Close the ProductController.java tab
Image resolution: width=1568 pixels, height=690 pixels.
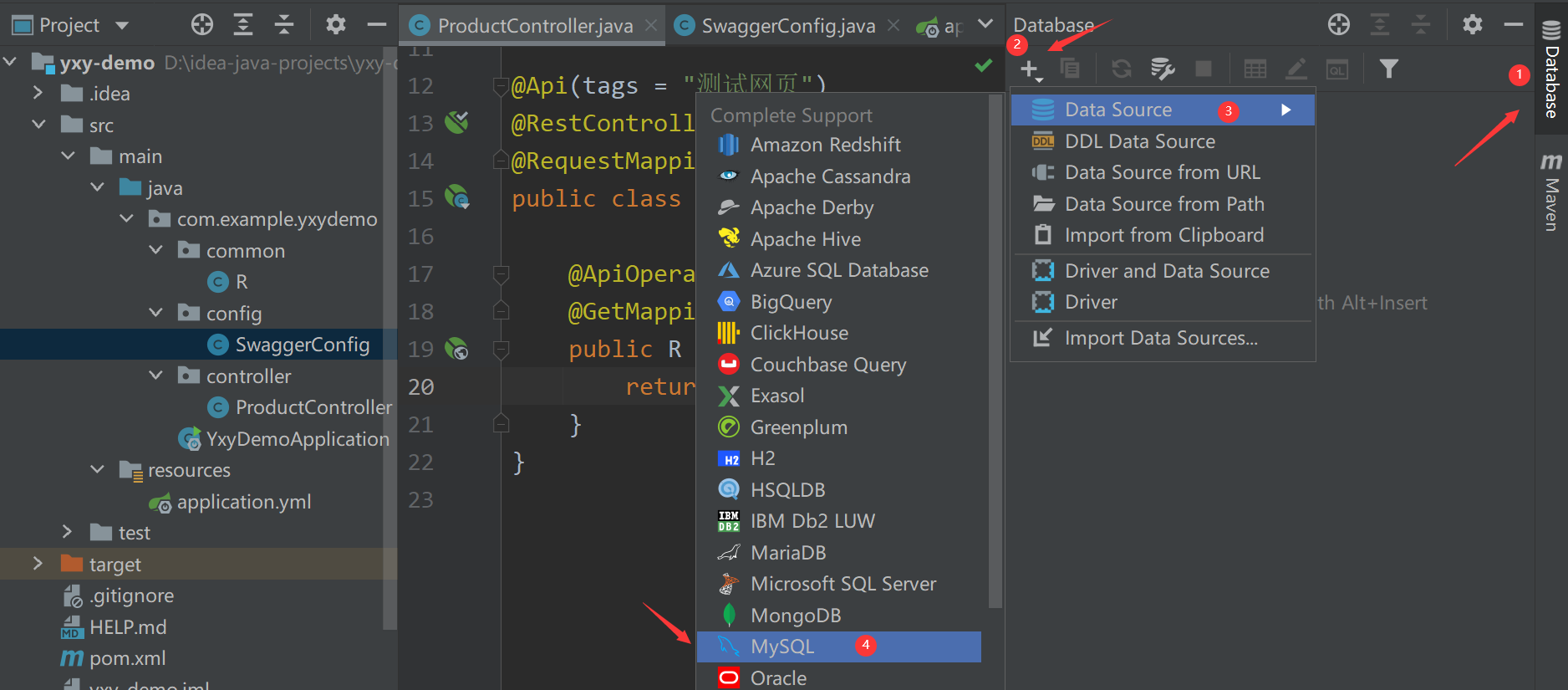click(x=651, y=26)
